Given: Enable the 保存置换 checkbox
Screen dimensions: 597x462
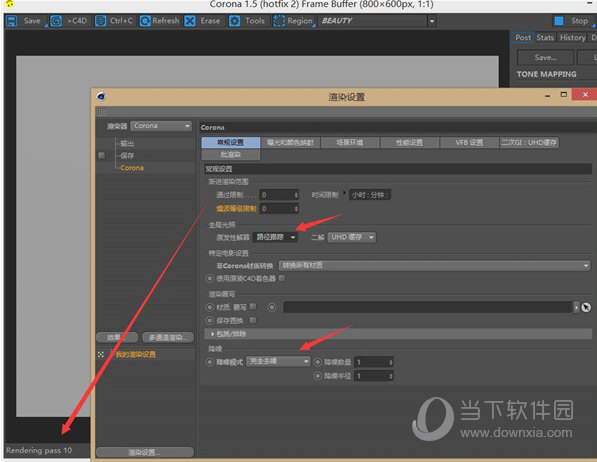Looking at the screenshot, I should pos(253,320).
